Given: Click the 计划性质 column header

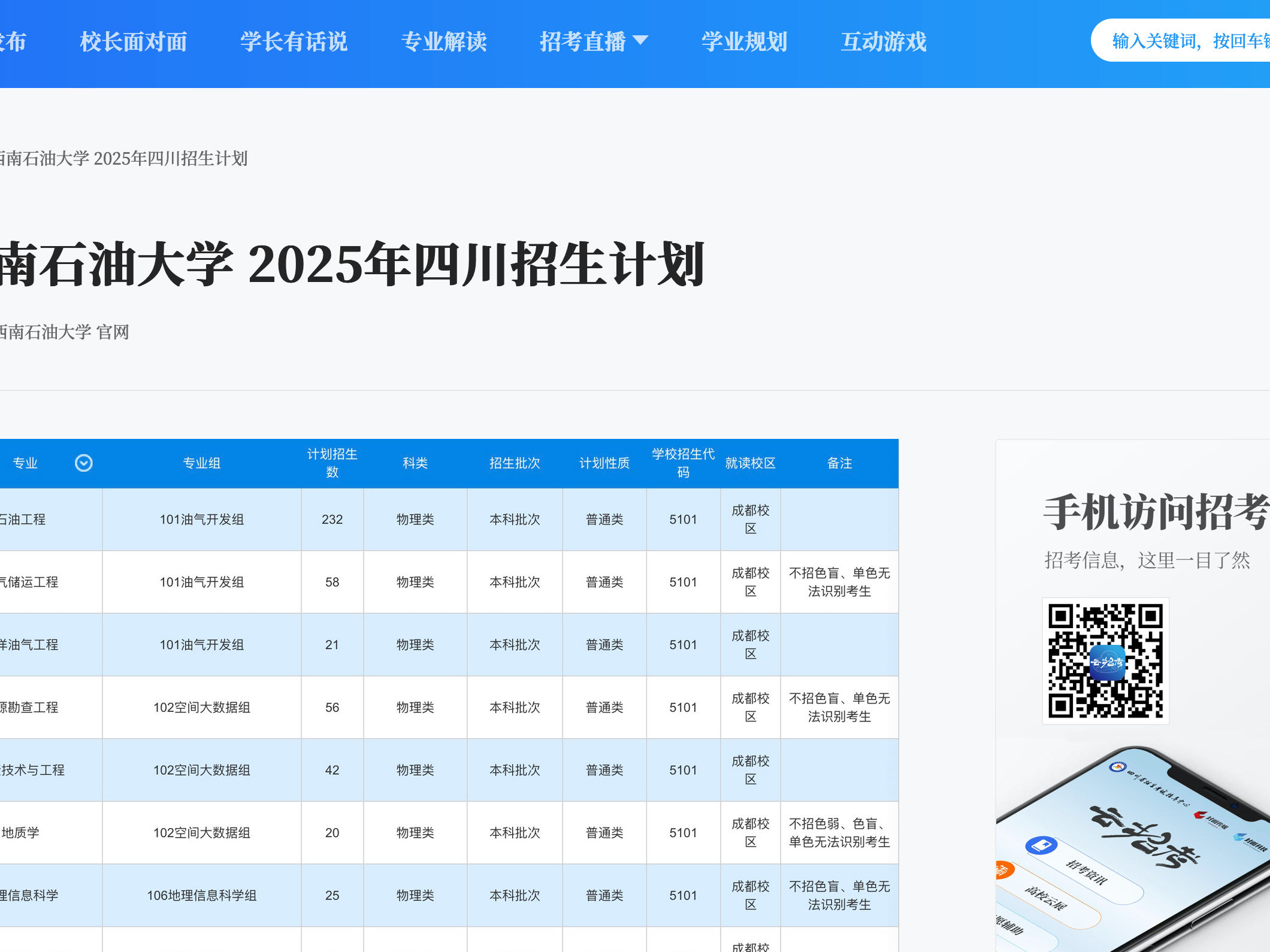Looking at the screenshot, I should [604, 463].
